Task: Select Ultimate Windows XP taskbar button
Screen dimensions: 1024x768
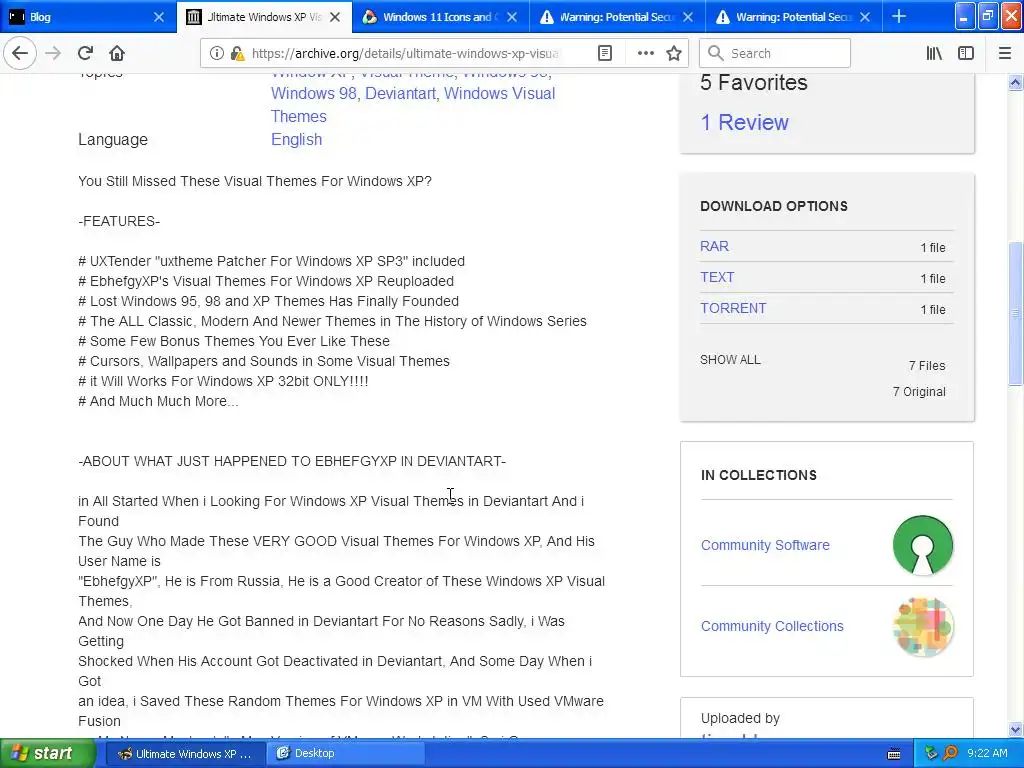Action: pos(185,754)
